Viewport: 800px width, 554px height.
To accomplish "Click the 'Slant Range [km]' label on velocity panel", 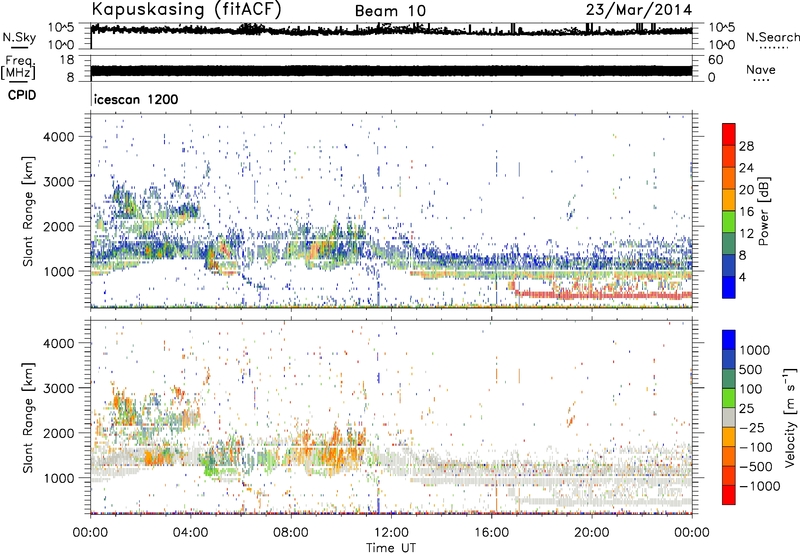I will [x=28, y=418].
